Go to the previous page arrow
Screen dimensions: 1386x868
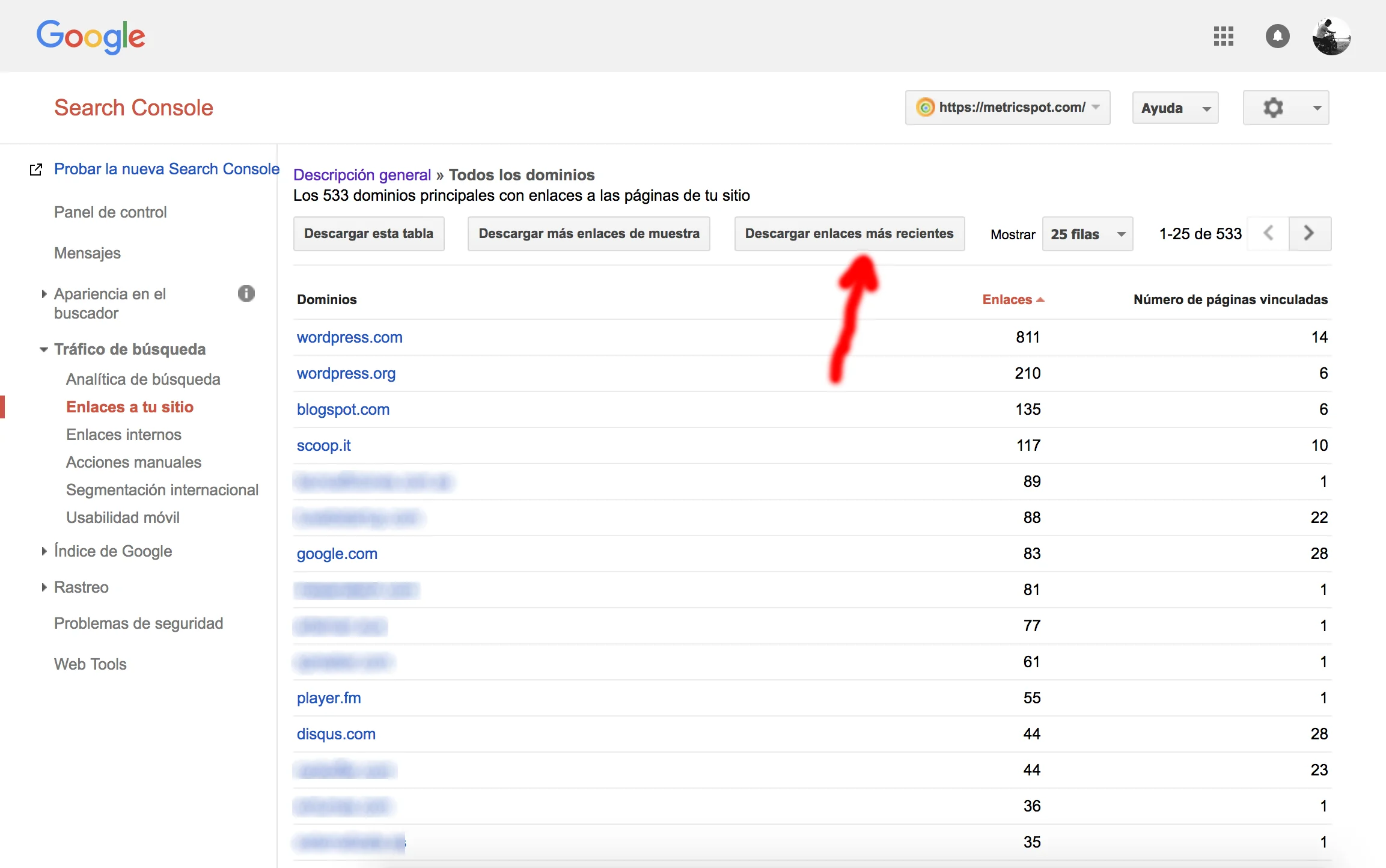pyautogui.click(x=1268, y=233)
